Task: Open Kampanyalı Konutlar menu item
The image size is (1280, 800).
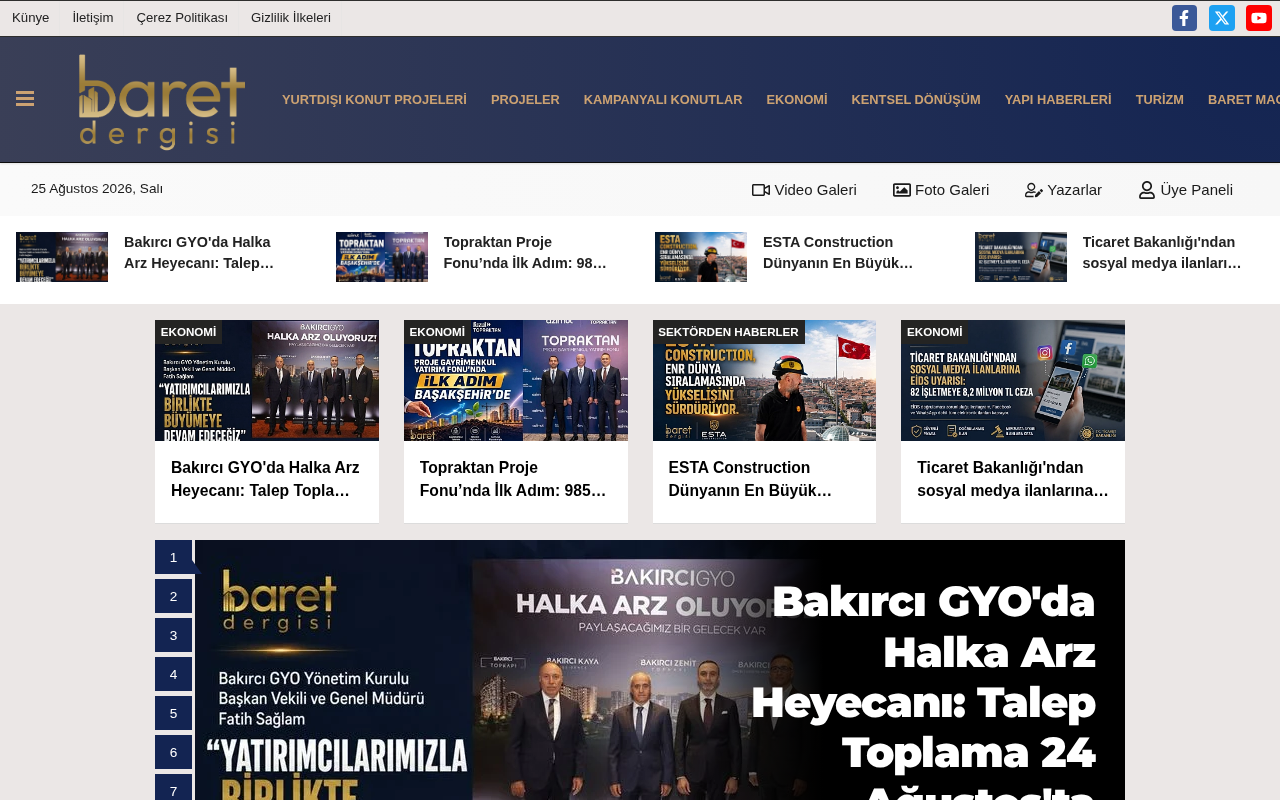Action: (x=663, y=100)
